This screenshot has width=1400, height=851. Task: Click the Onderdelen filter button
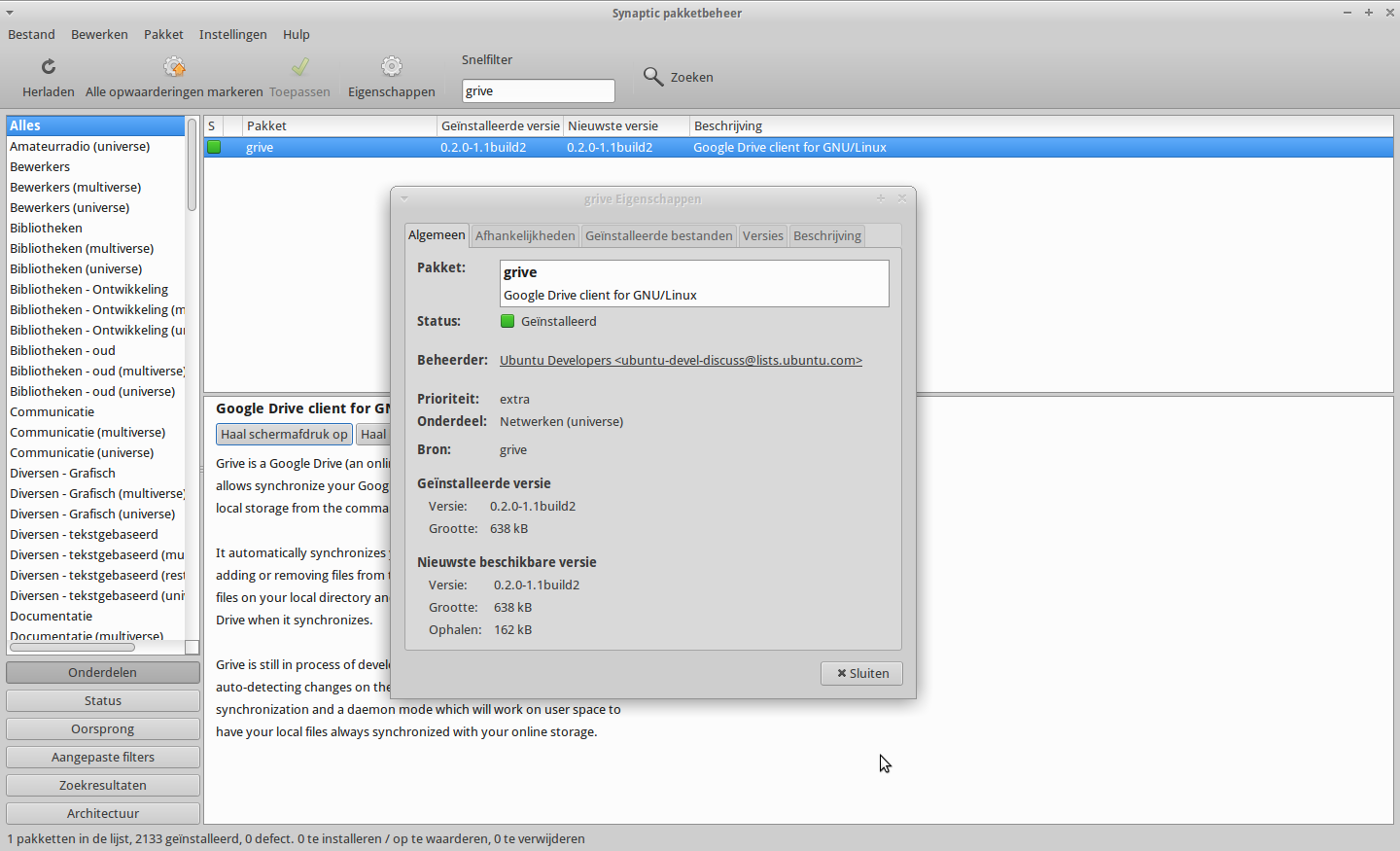103,672
